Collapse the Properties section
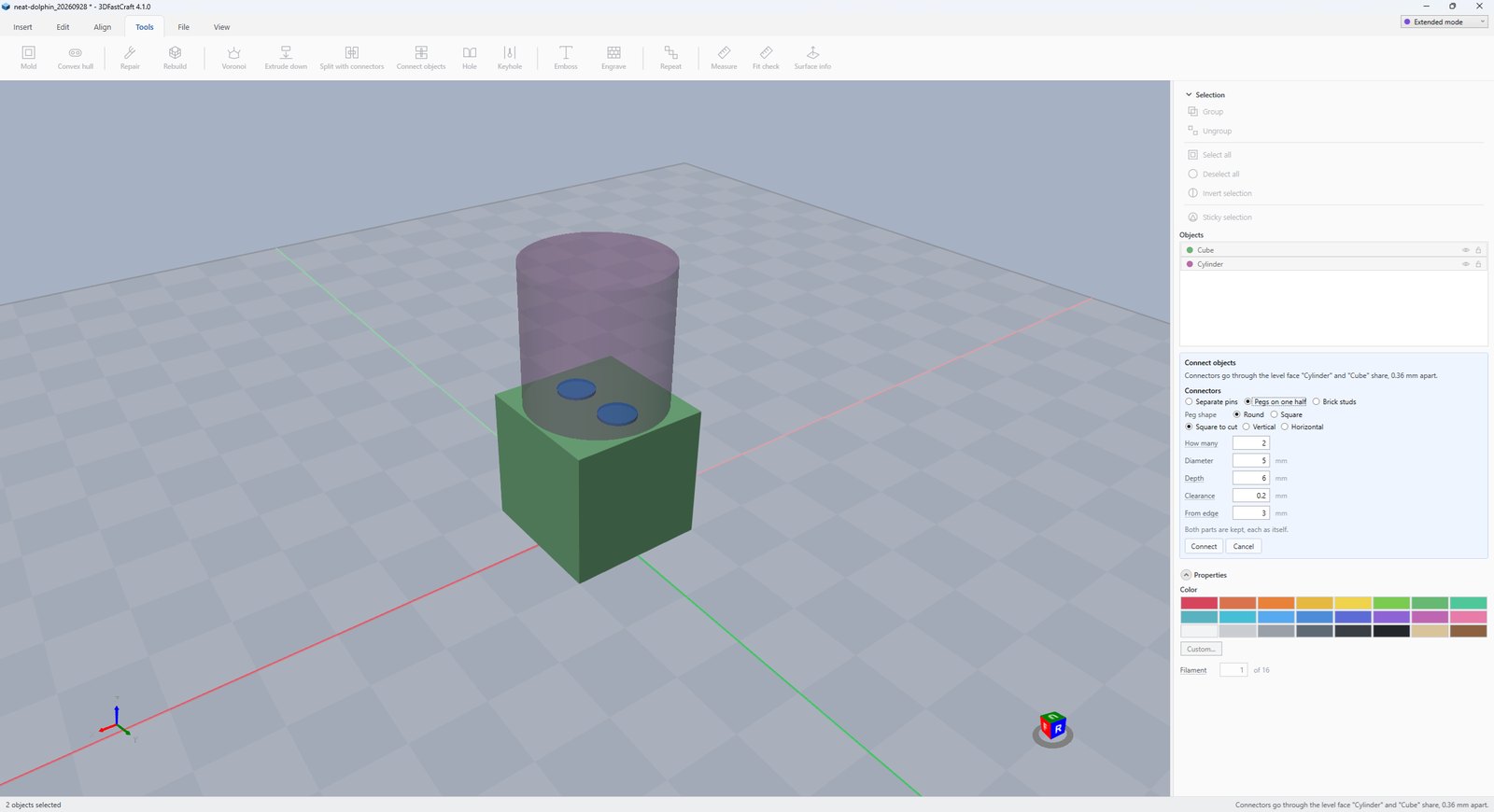 (x=1186, y=575)
